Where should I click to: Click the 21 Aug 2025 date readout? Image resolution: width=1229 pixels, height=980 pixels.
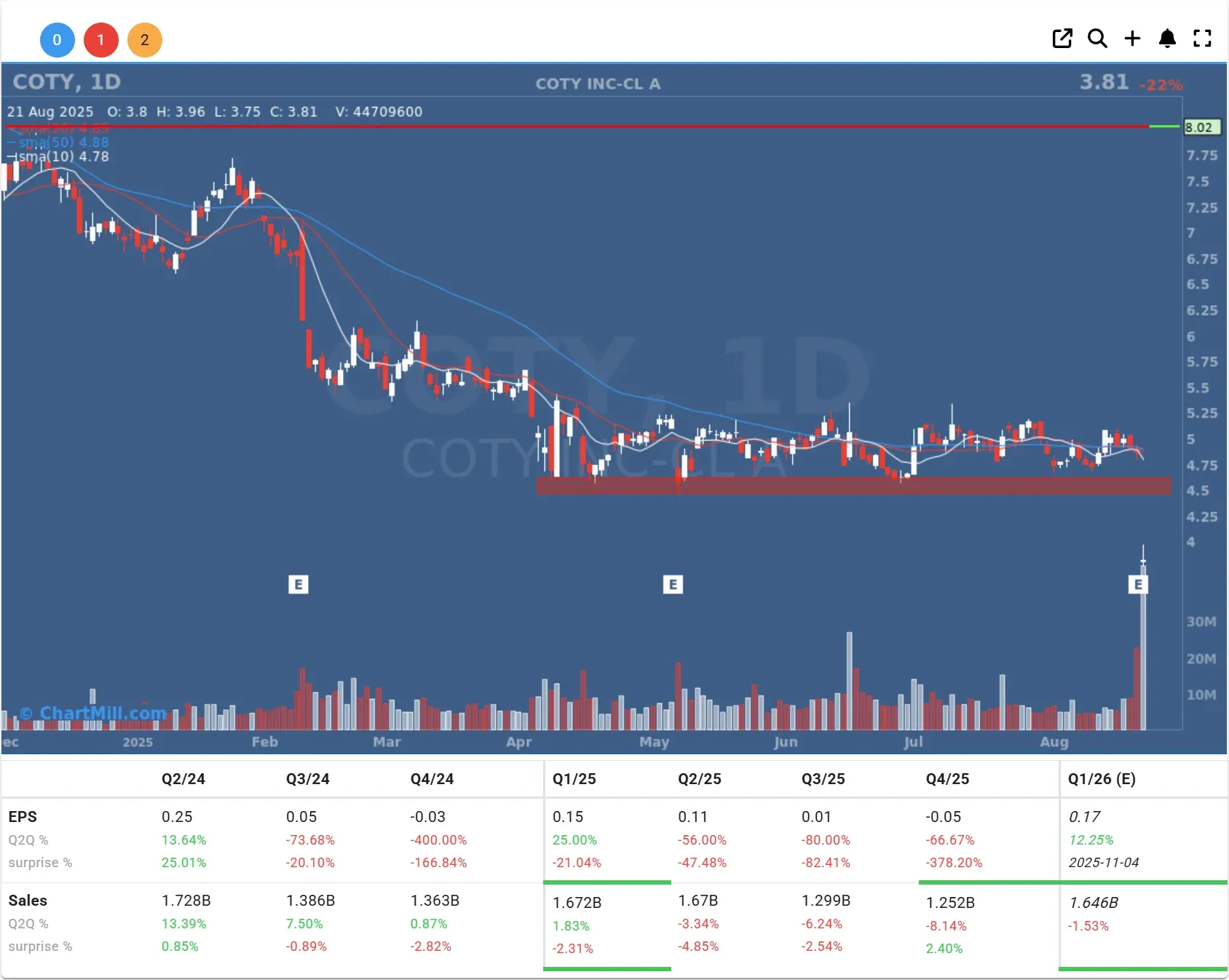(x=50, y=112)
